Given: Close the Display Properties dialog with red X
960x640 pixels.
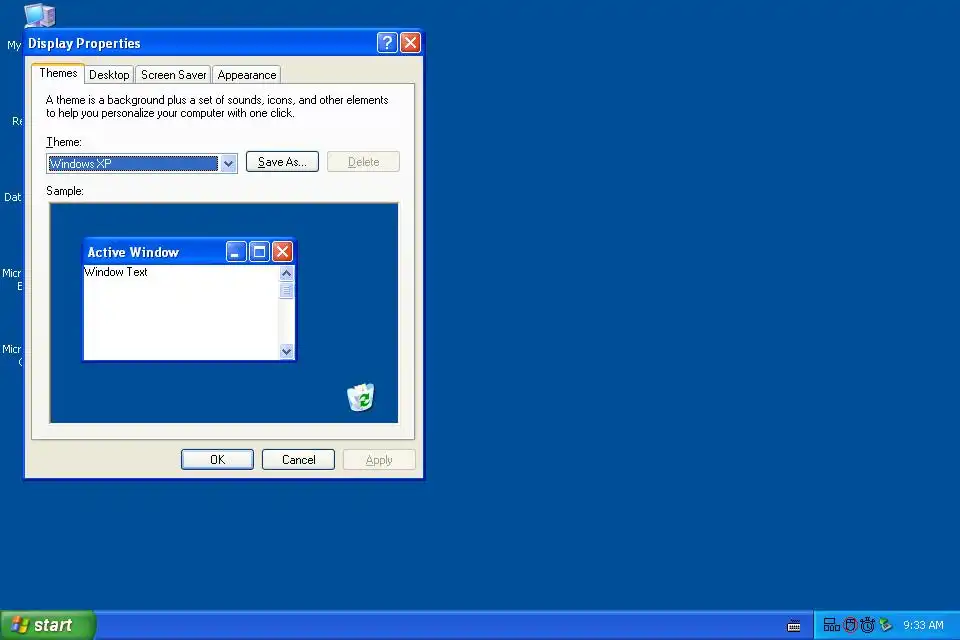Looking at the screenshot, I should coord(410,43).
